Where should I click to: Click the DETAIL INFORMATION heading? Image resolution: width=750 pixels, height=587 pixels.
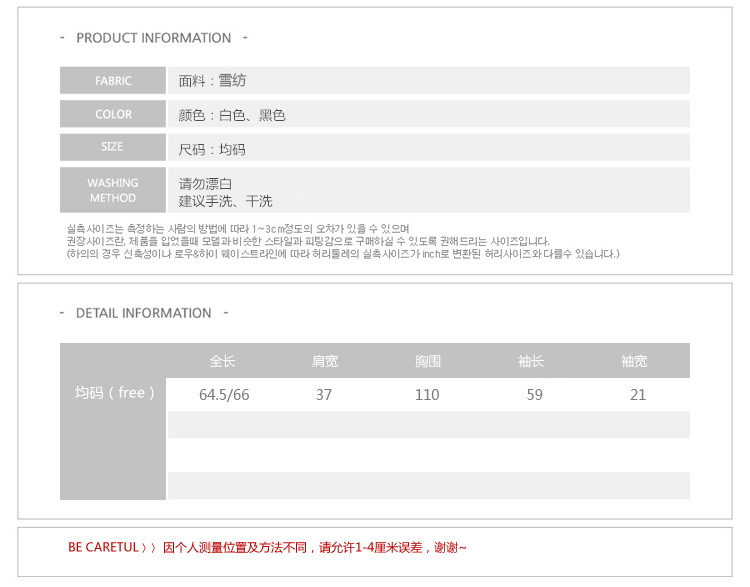pyautogui.click(x=144, y=313)
